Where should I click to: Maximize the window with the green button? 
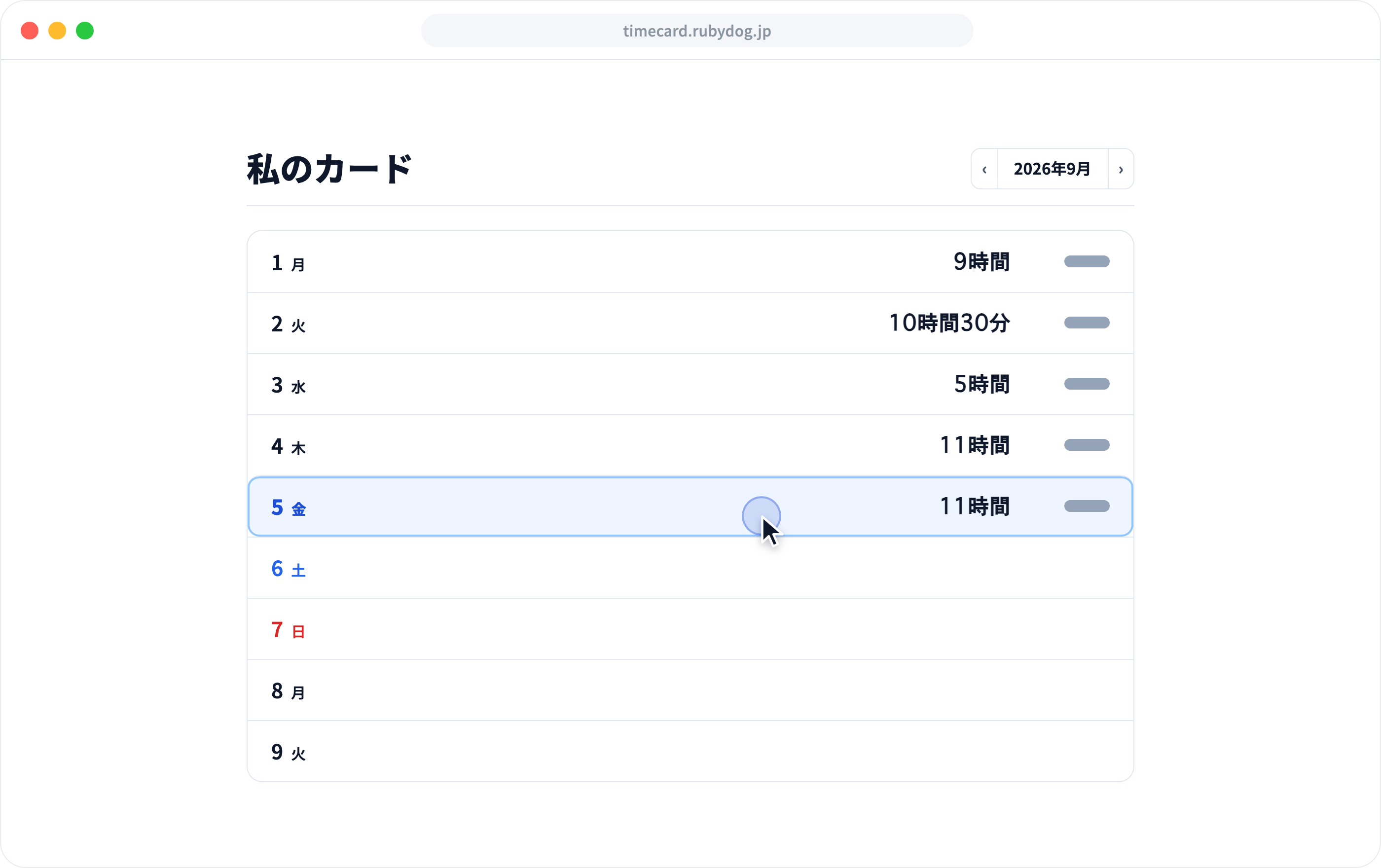point(85,31)
